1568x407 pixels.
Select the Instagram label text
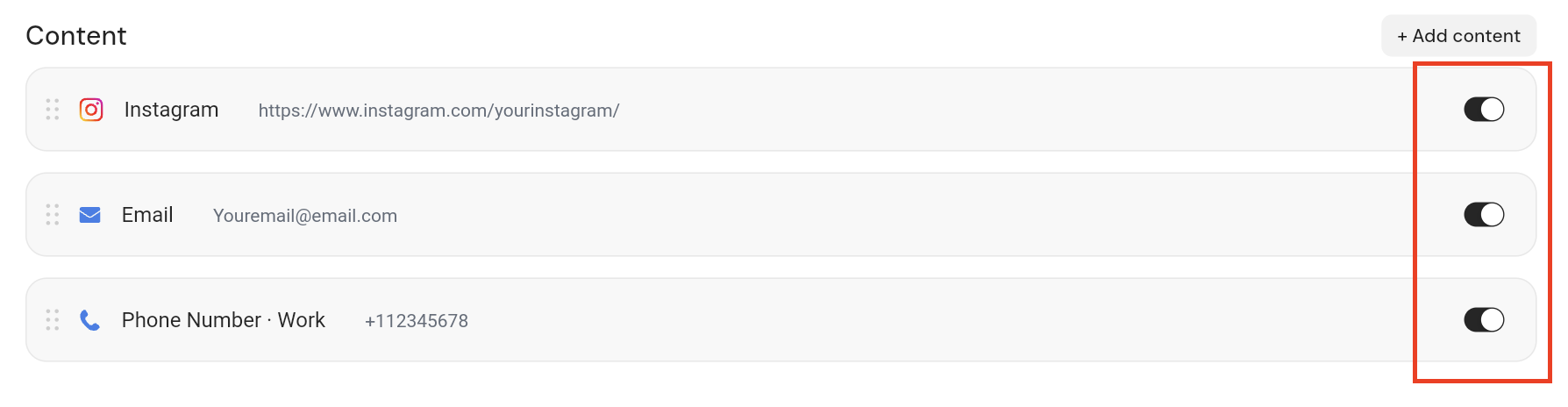tap(171, 110)
